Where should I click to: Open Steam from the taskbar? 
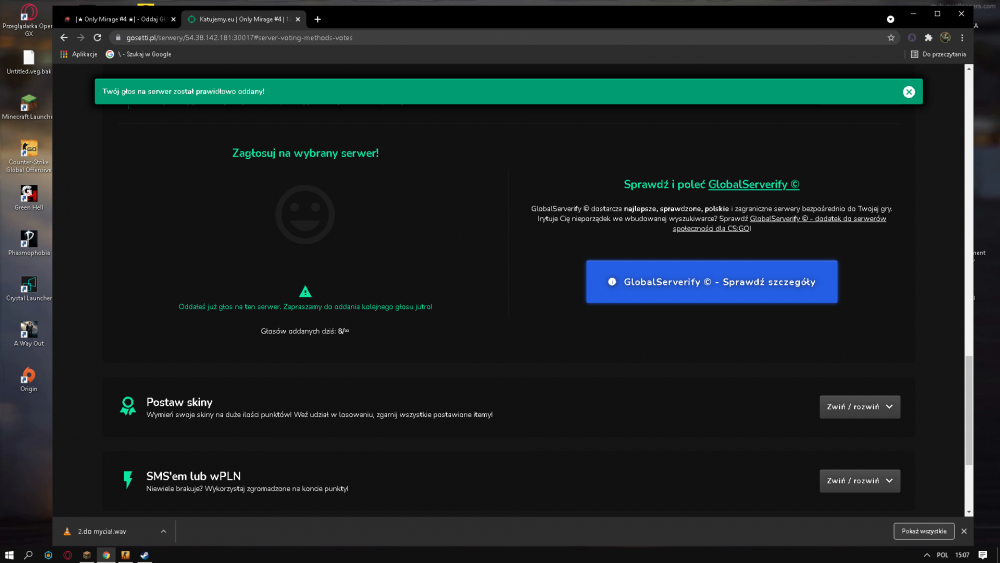pyautogui.click(x=145, y=555)
